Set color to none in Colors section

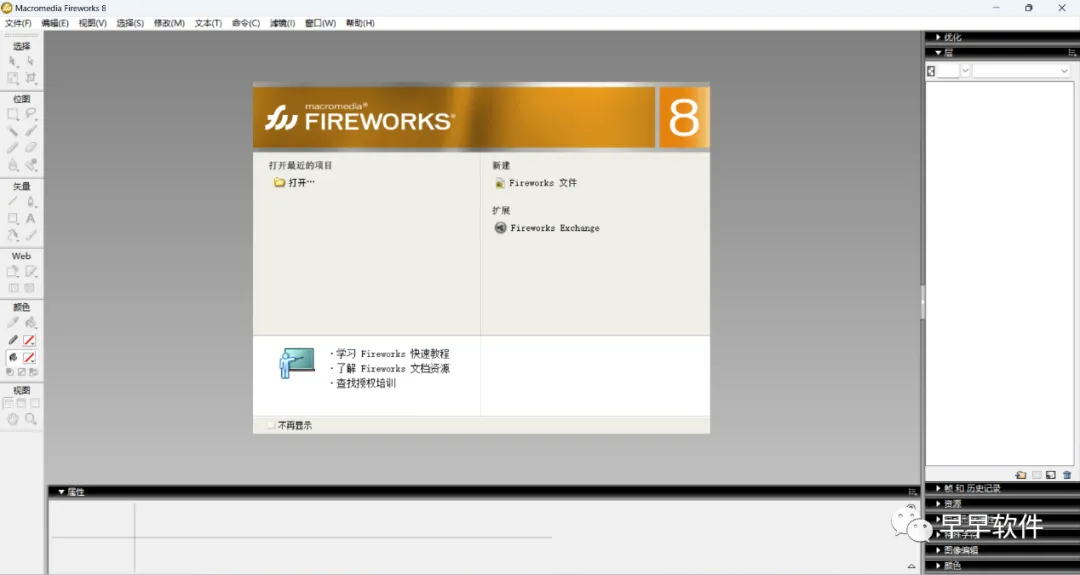pos(21,372)
